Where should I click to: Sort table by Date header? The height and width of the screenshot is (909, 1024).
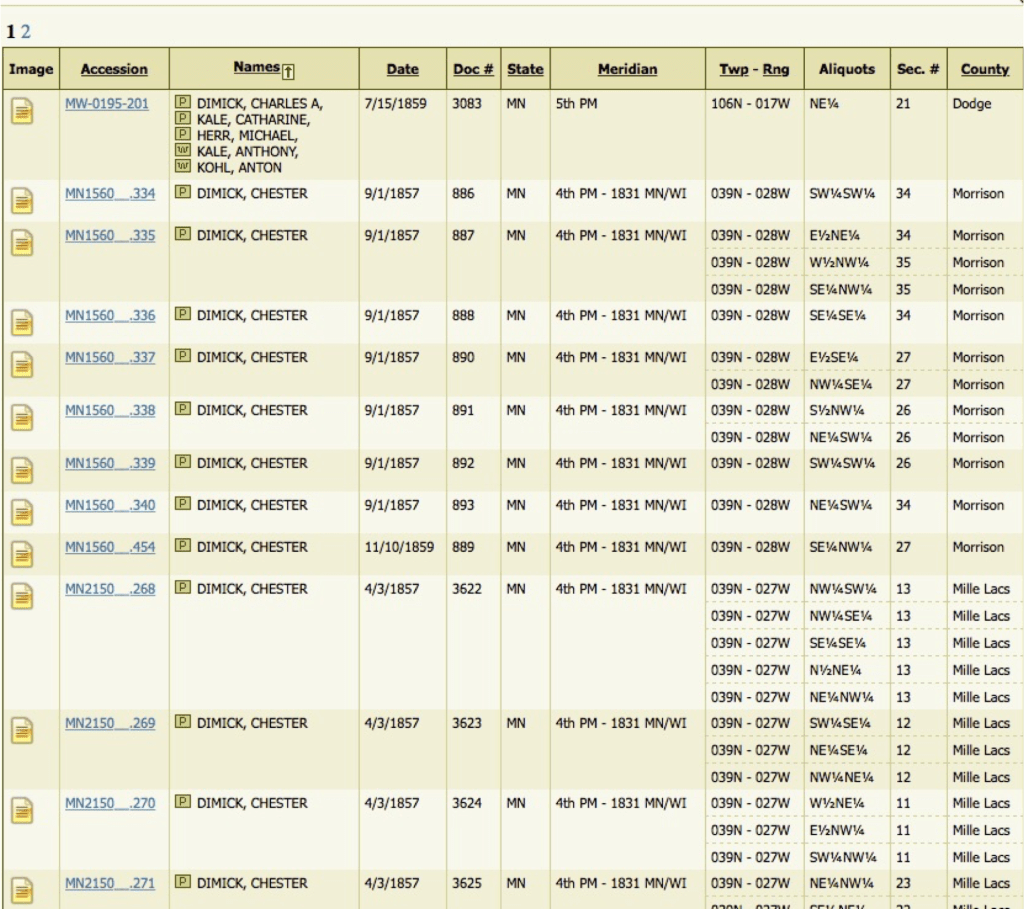[x=402, y=69]
